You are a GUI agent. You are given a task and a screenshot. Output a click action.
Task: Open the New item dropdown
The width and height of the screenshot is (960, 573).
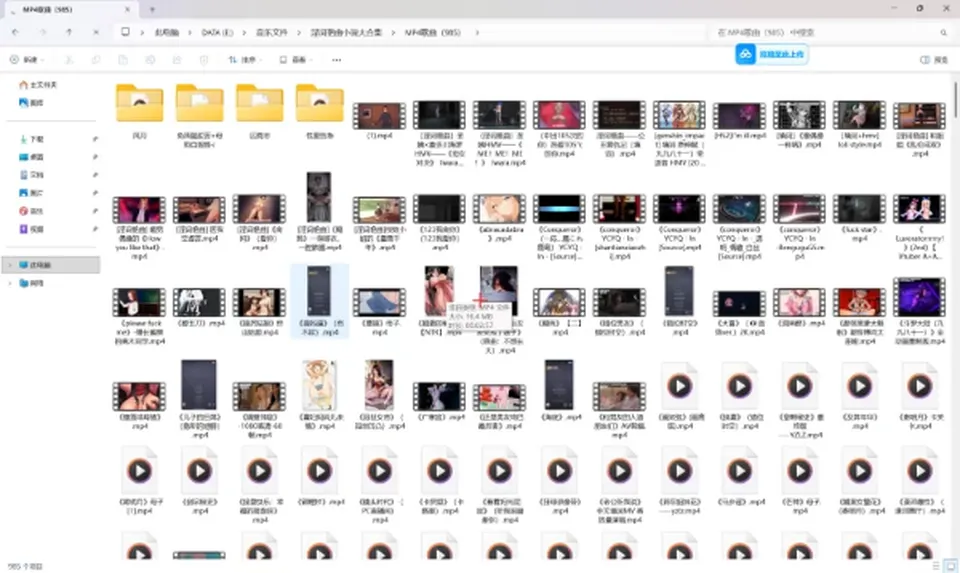pyautogui.click(x=28, y=60)
